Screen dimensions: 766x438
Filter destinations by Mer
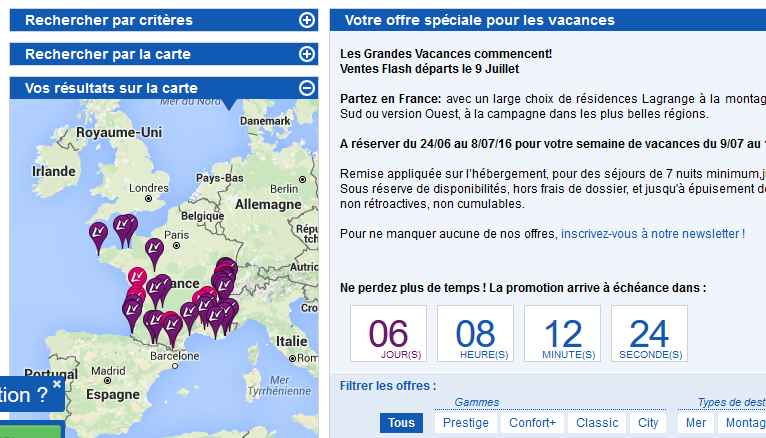696,423
